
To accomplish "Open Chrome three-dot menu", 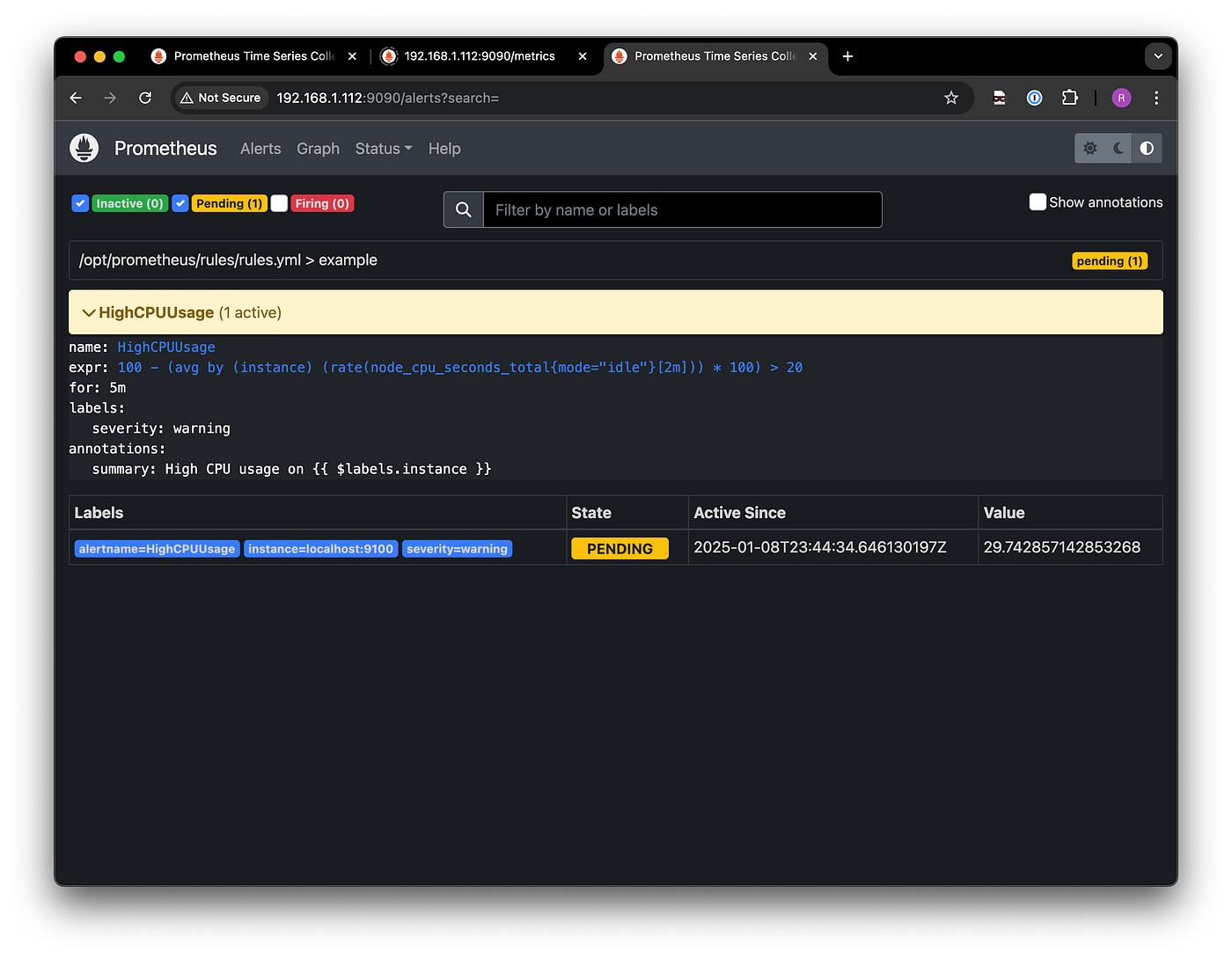I will 1156,98.
